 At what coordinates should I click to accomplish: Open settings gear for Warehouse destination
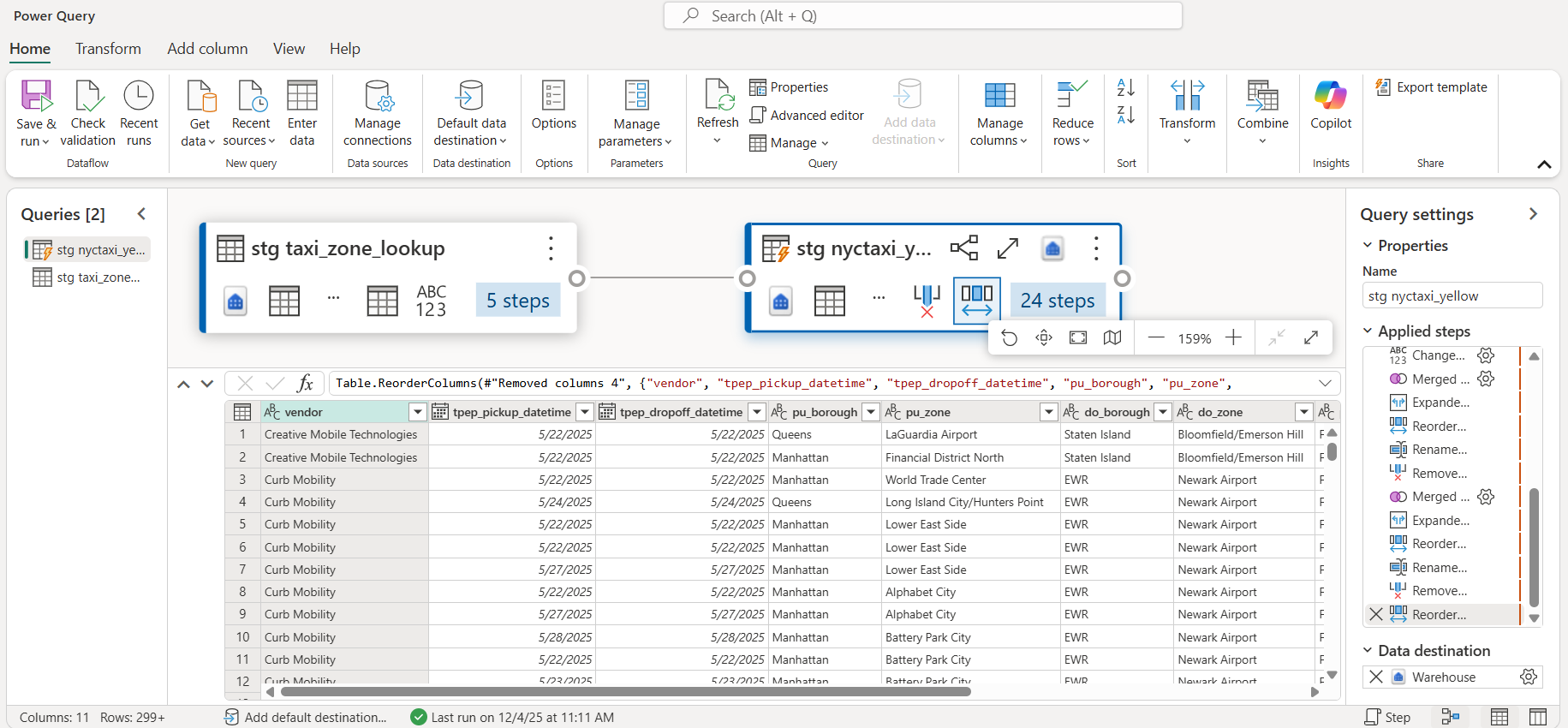tap(1529, 677)
